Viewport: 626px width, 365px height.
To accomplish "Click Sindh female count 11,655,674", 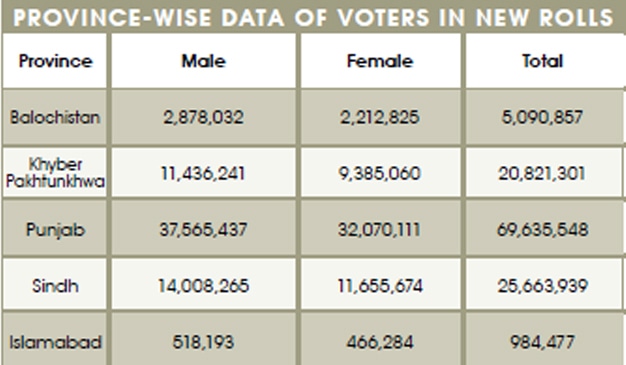I will click(x=380, y=286).
